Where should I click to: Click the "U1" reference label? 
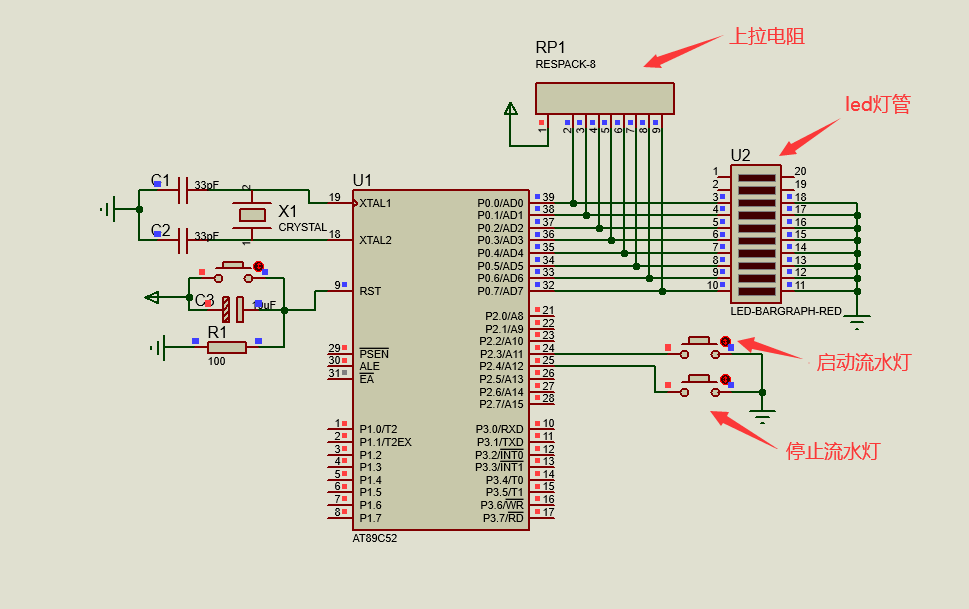tap(362, 181)
